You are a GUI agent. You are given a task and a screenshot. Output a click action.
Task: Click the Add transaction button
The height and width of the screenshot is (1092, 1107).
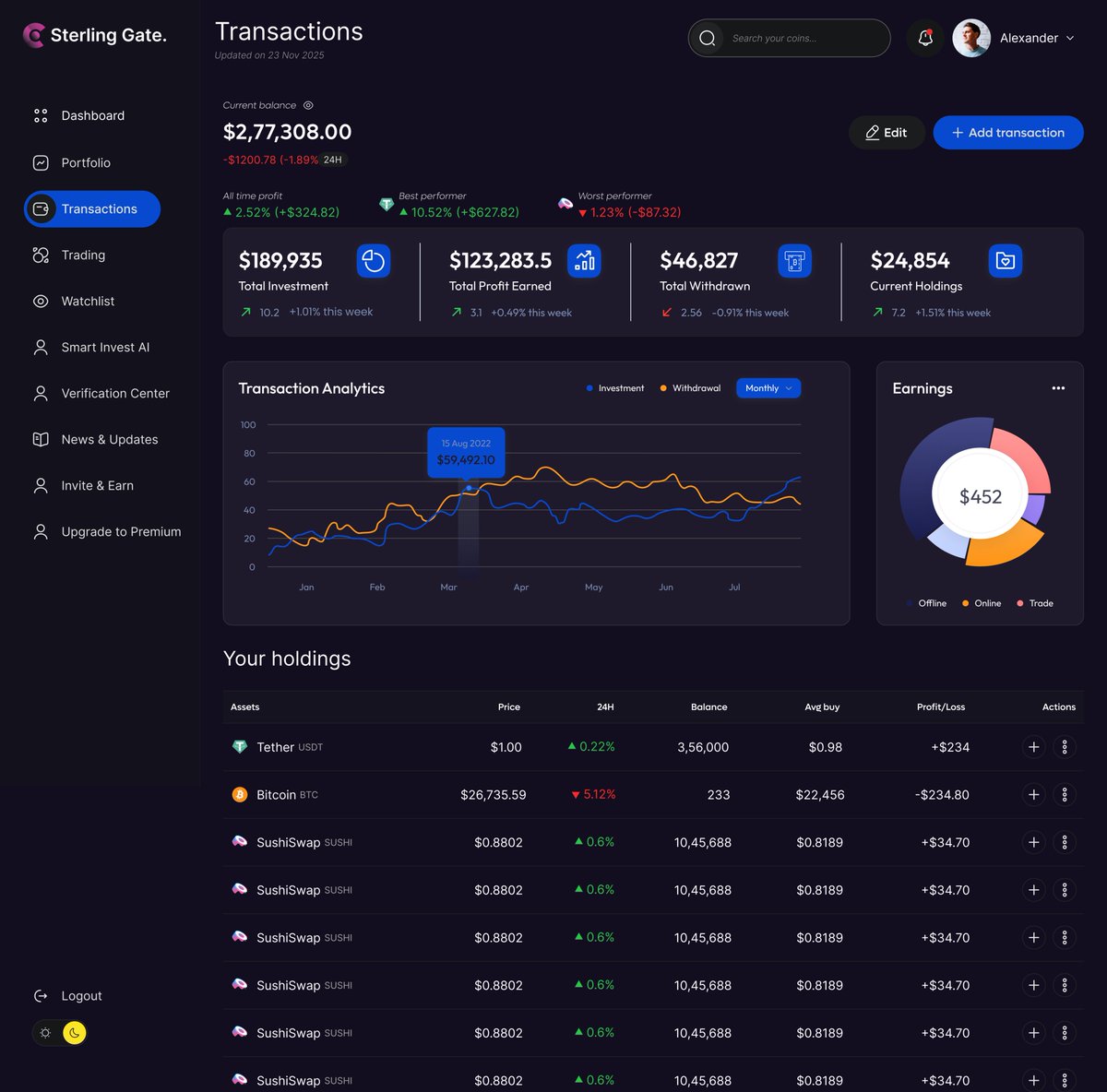click(x=1008, y=132)
